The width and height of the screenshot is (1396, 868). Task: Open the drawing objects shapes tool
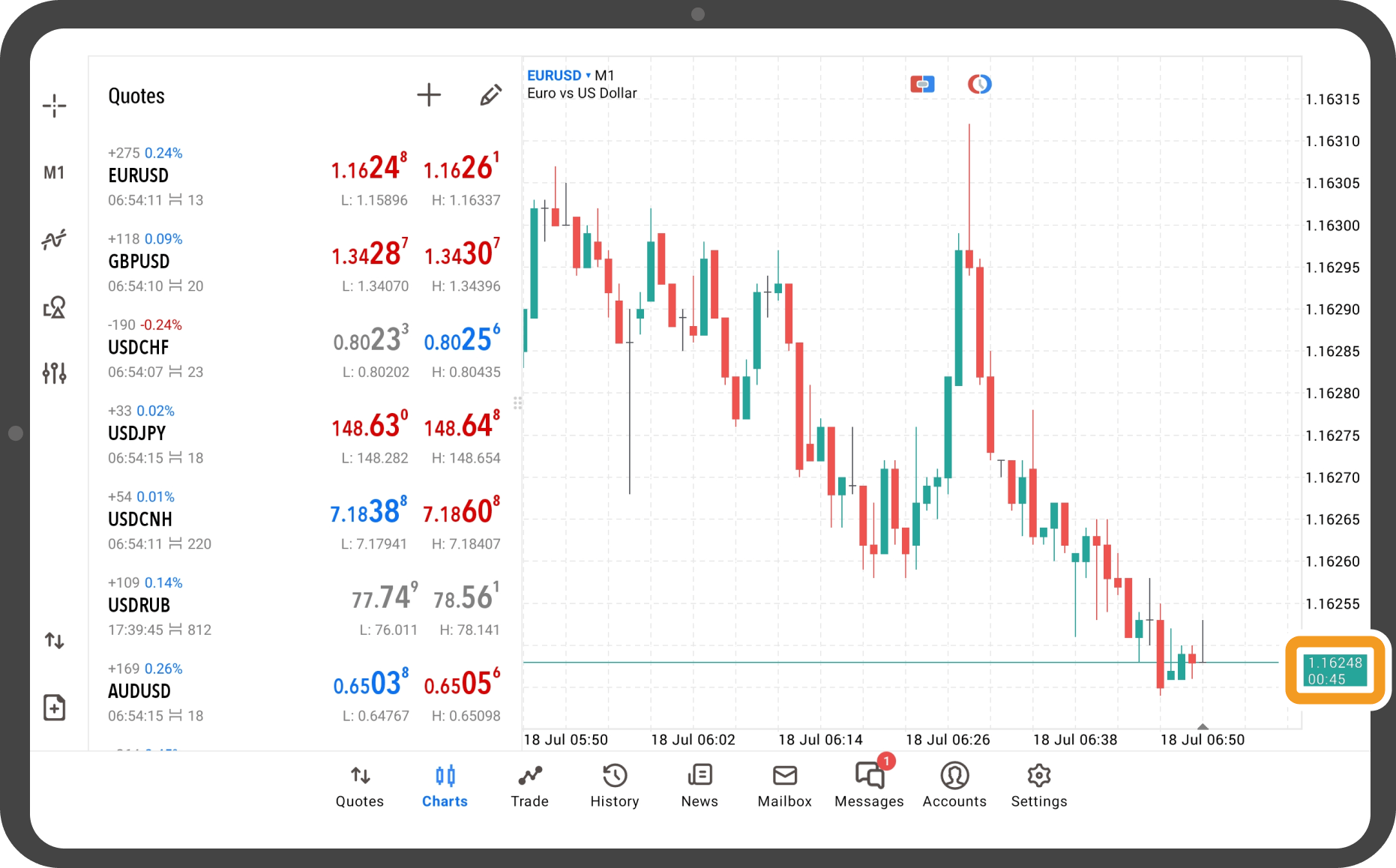click(x=54, y=307)
